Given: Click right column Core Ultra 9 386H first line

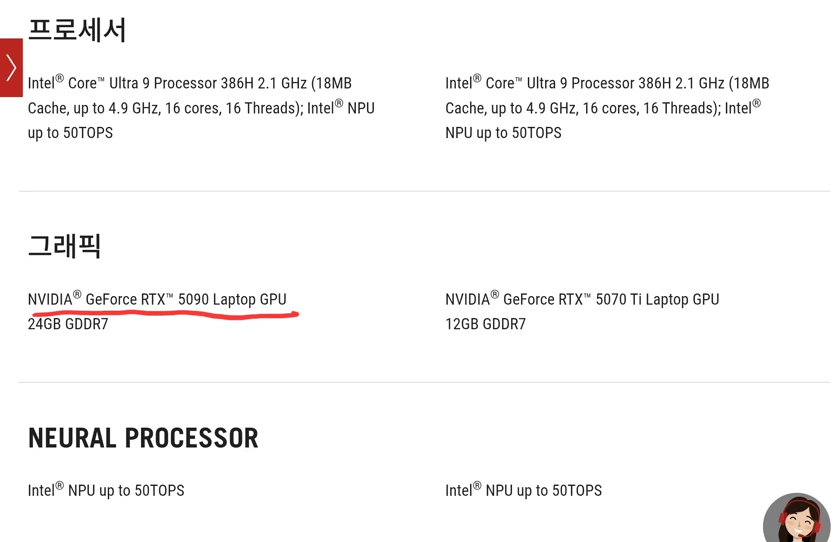Looking at the screenshot, I should 607,83.
